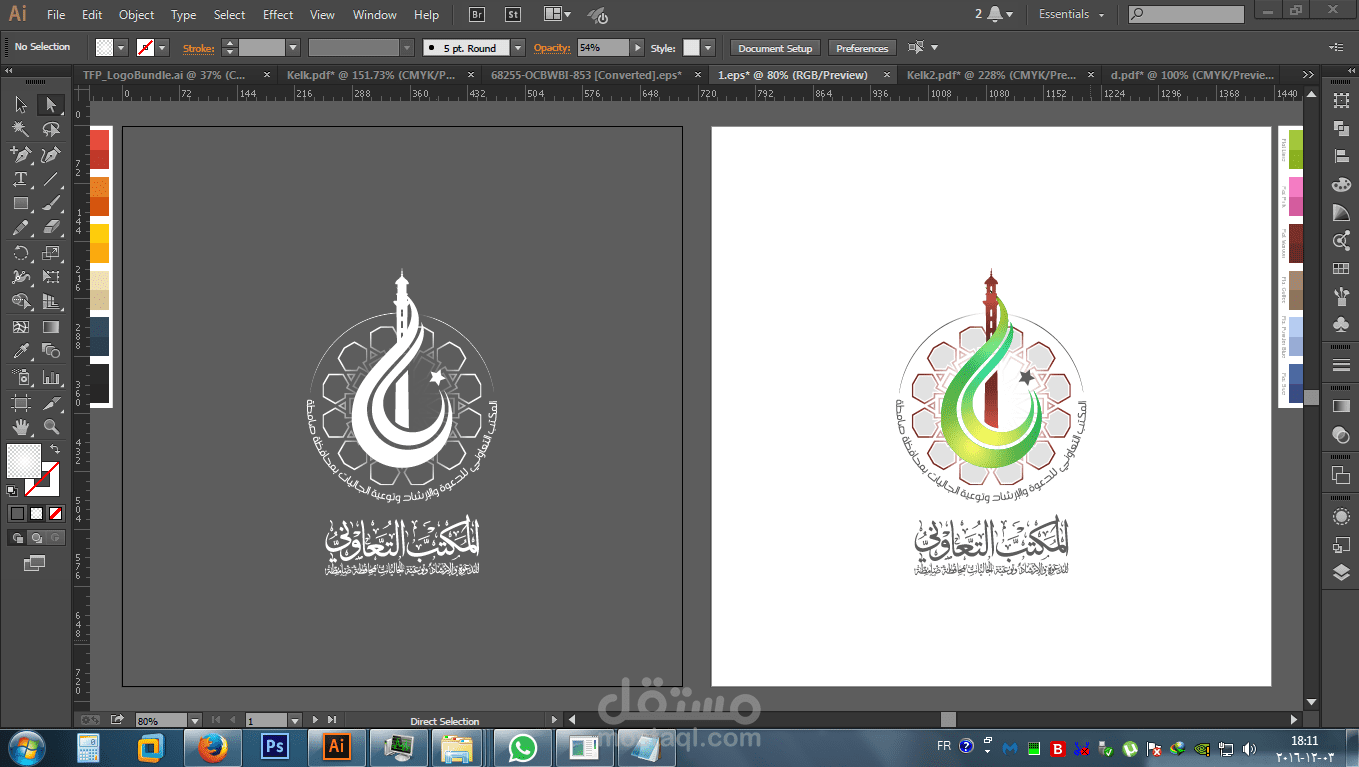The height and width of the screenshot is (767, 1359).
Task: Set paint mode to Gradient
Action: [37, 513]
